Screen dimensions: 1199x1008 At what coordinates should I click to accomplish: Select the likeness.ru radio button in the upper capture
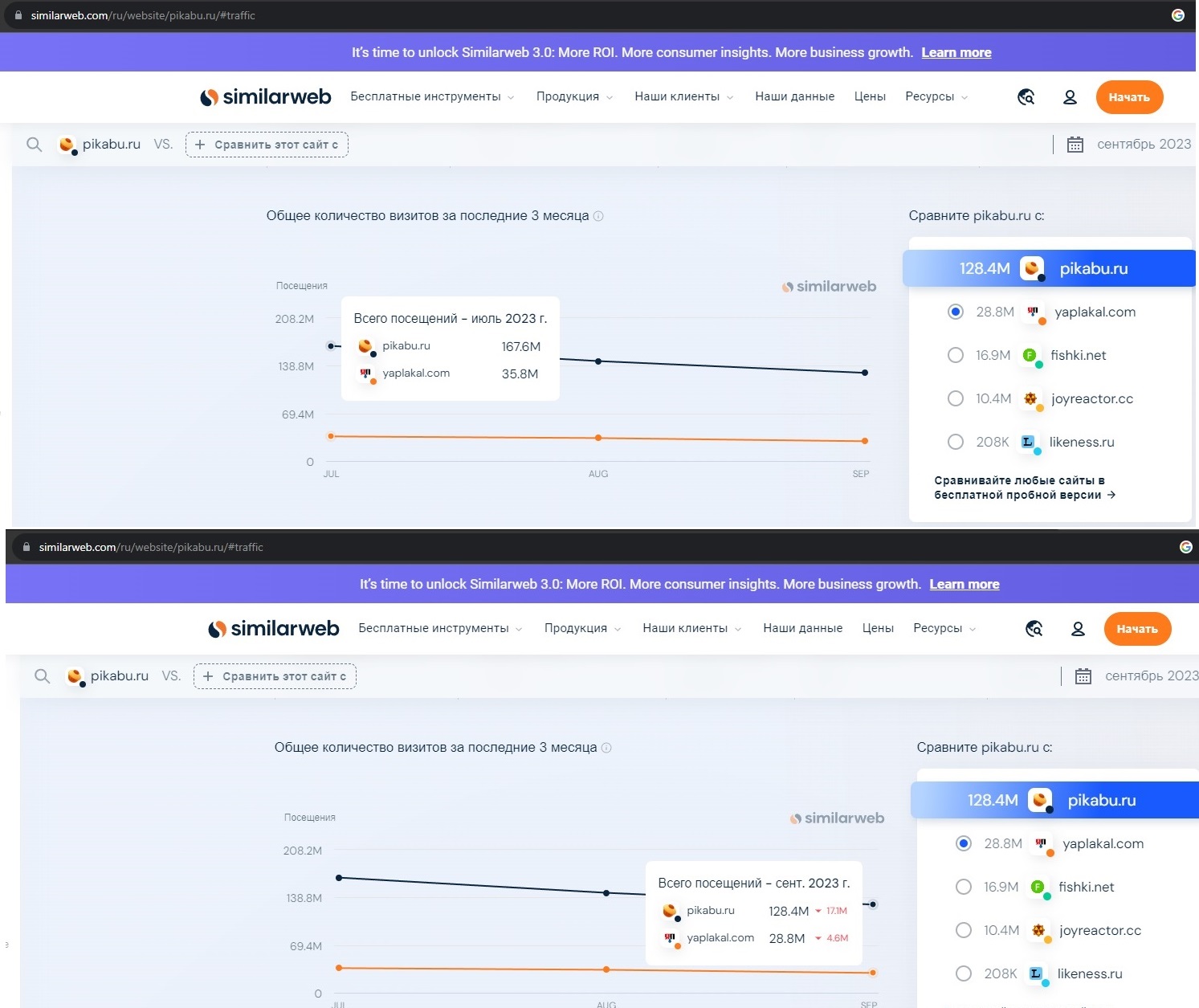(x=956, y=442)
